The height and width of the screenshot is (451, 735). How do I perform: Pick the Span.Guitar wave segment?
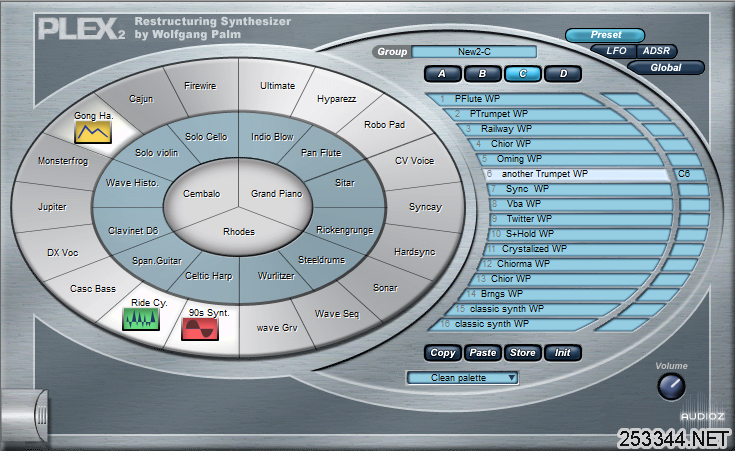point(157,261)
